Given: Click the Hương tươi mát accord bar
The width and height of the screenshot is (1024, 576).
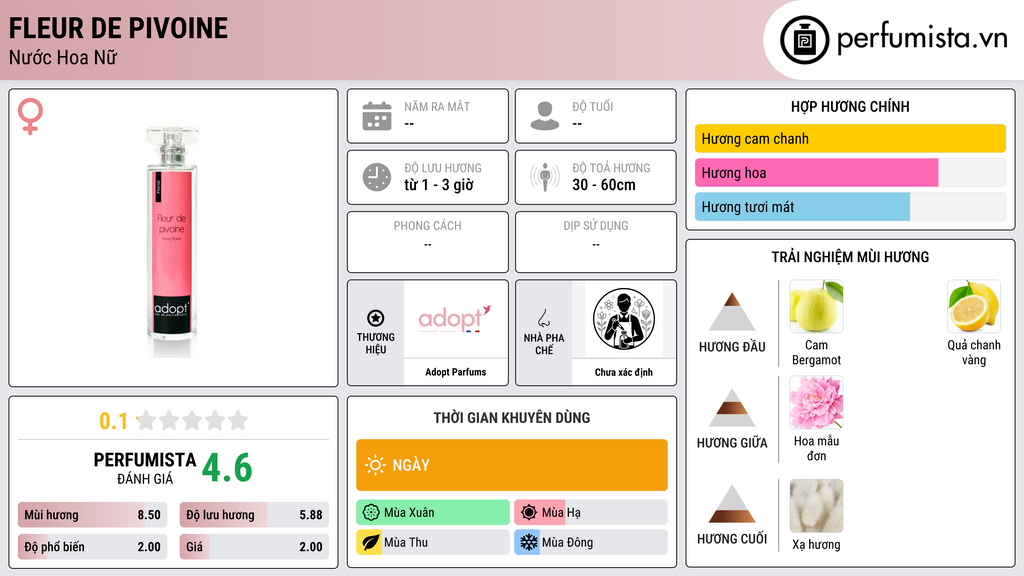Looking at the screenshot, I should point(850,206).
